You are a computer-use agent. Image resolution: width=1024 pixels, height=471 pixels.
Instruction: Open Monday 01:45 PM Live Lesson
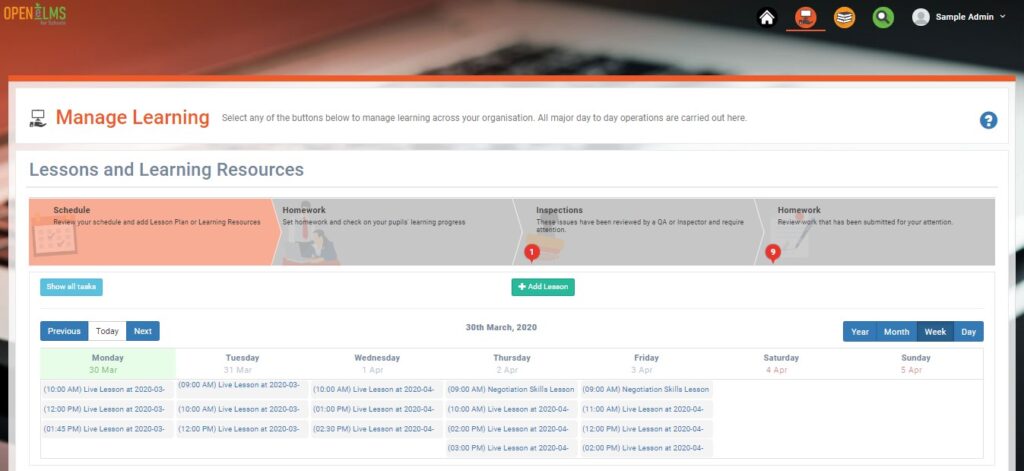(x=107, y=429)
